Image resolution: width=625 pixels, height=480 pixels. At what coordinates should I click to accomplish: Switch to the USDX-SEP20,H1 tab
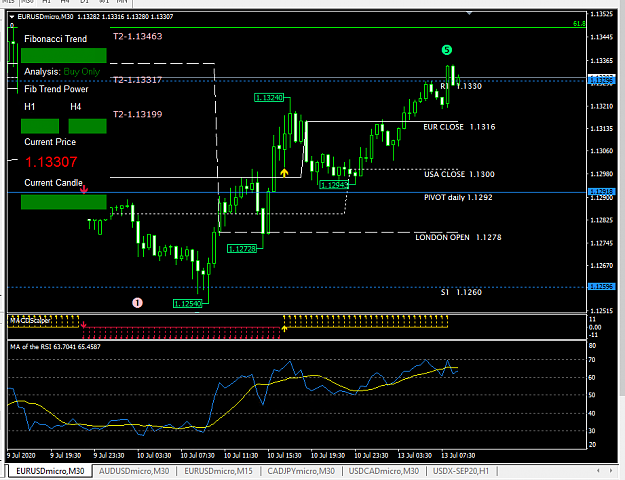point(461,471)
